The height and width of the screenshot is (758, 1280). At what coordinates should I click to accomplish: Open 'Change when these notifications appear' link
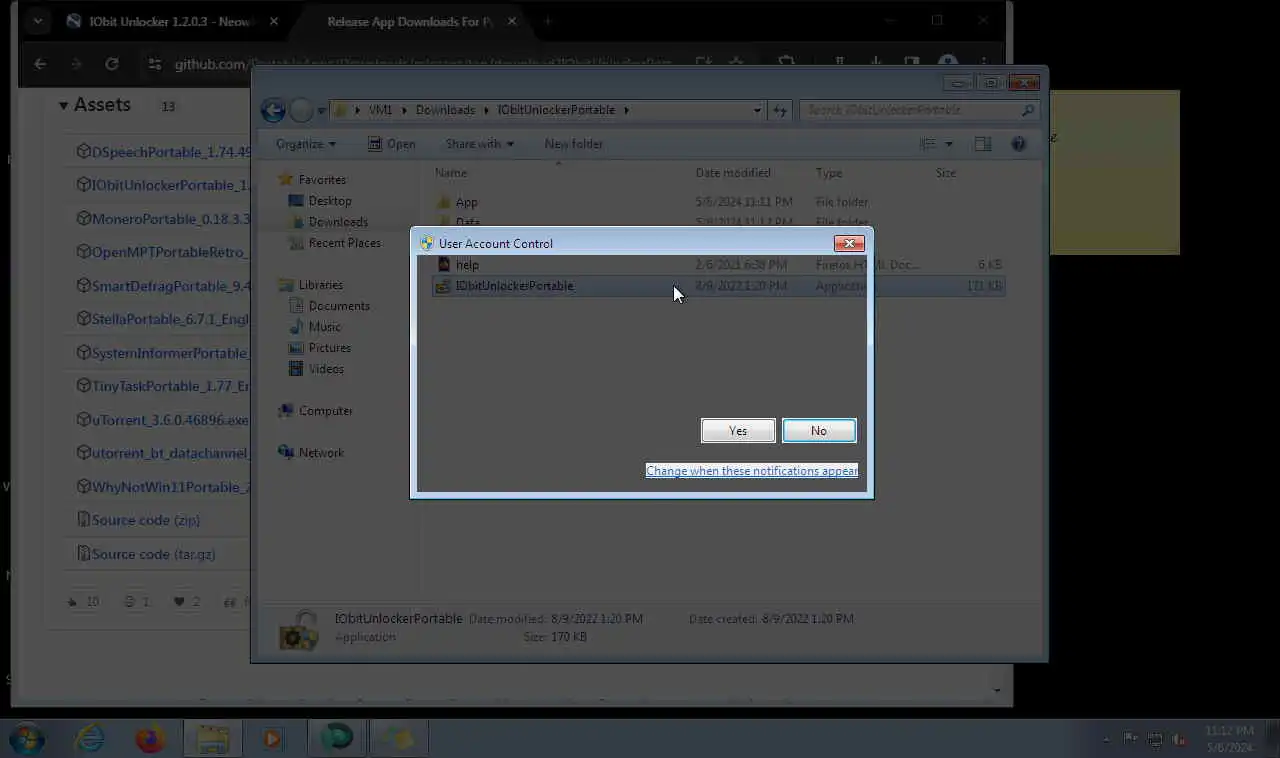[x=752, y=470]
